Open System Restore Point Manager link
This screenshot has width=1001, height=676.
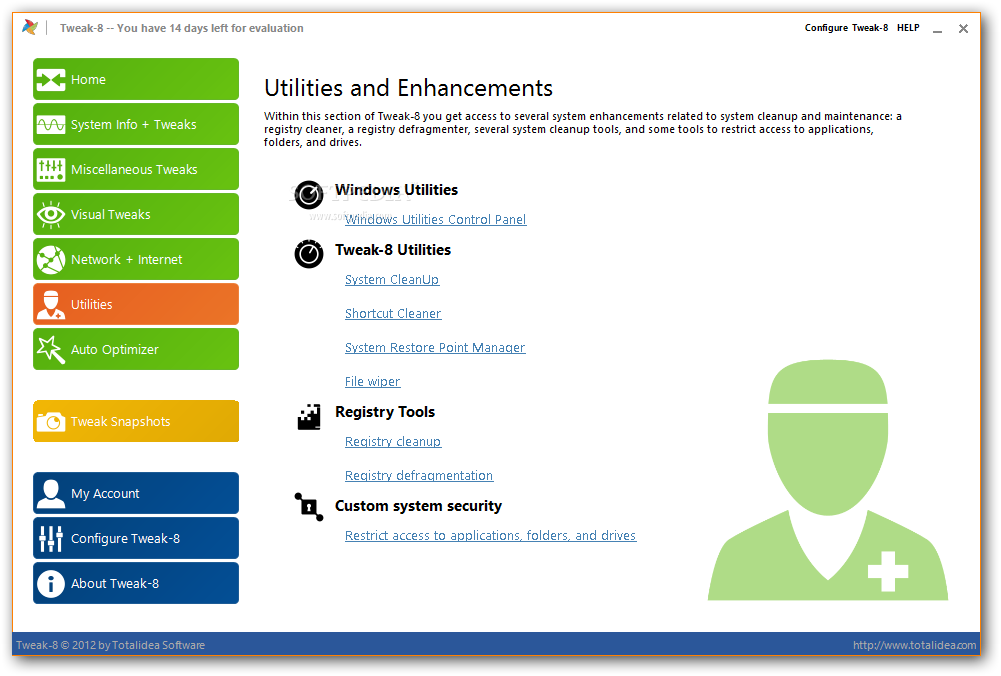tap(435, 347)
